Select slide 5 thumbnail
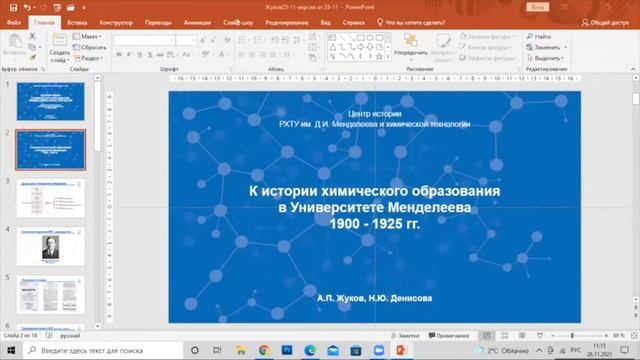The image size is (640, 360). pyautogui.click(x=51, y=295)
